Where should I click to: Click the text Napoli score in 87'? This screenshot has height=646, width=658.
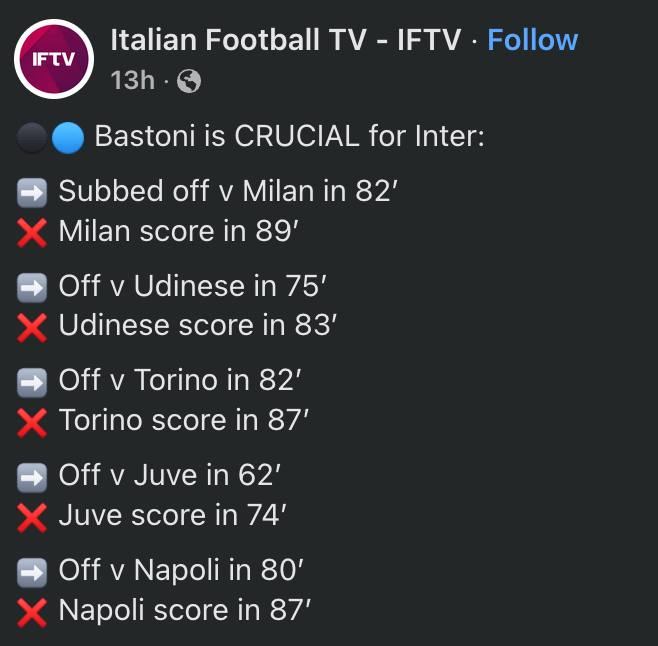(x=184, y=610)
